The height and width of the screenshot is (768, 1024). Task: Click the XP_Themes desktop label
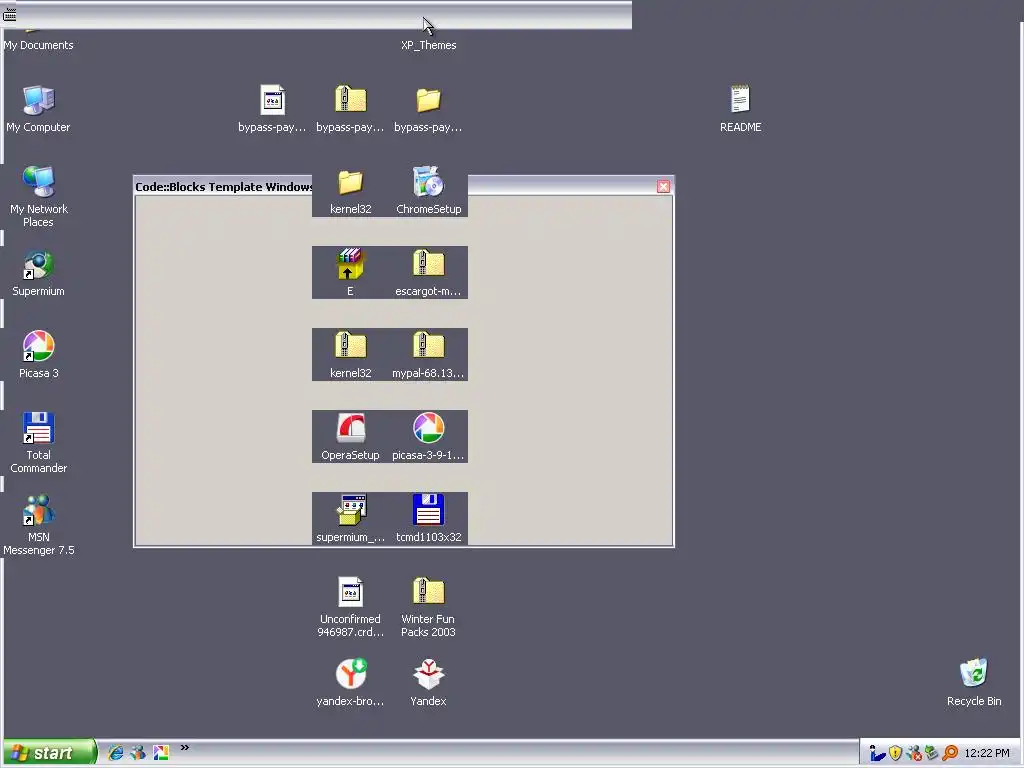click(x=428, y=45)
